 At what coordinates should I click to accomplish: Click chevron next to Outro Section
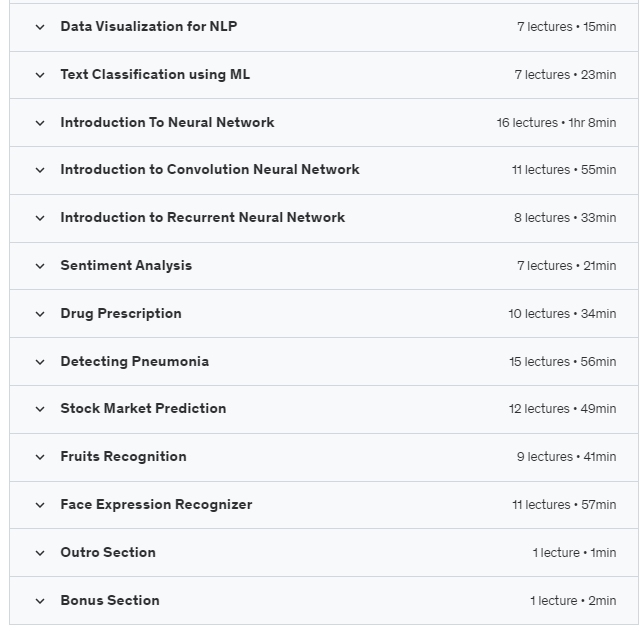[40, 553]
